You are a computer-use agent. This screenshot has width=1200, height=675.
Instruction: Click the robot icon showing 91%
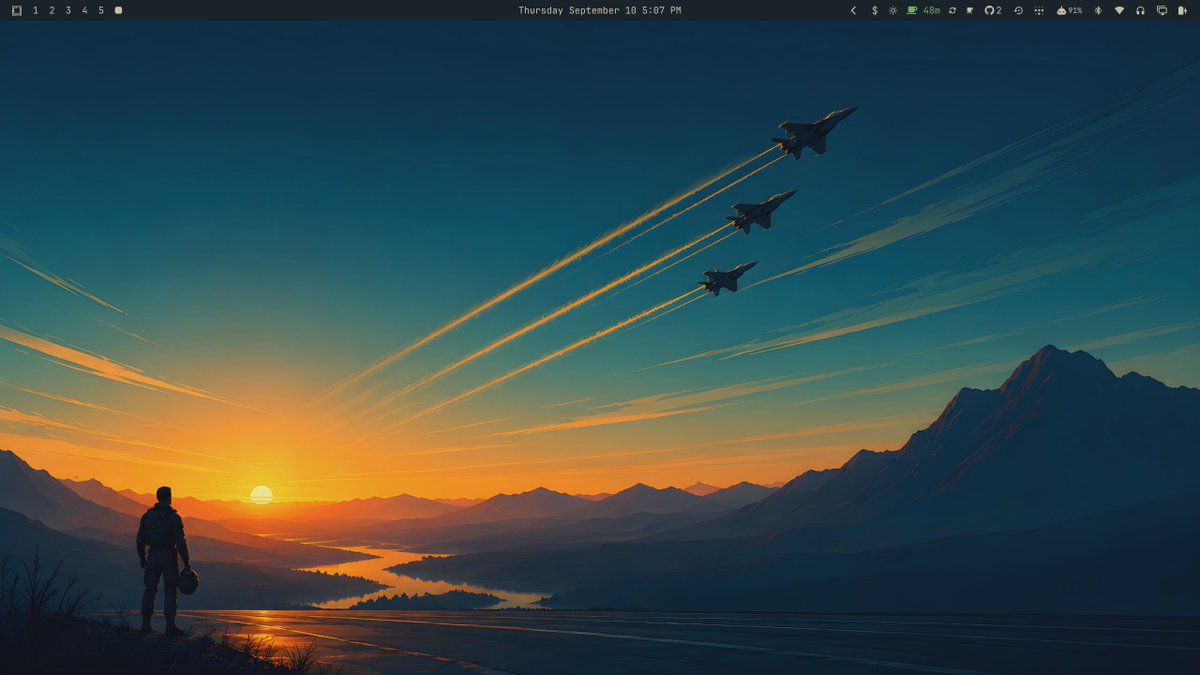1069,10
